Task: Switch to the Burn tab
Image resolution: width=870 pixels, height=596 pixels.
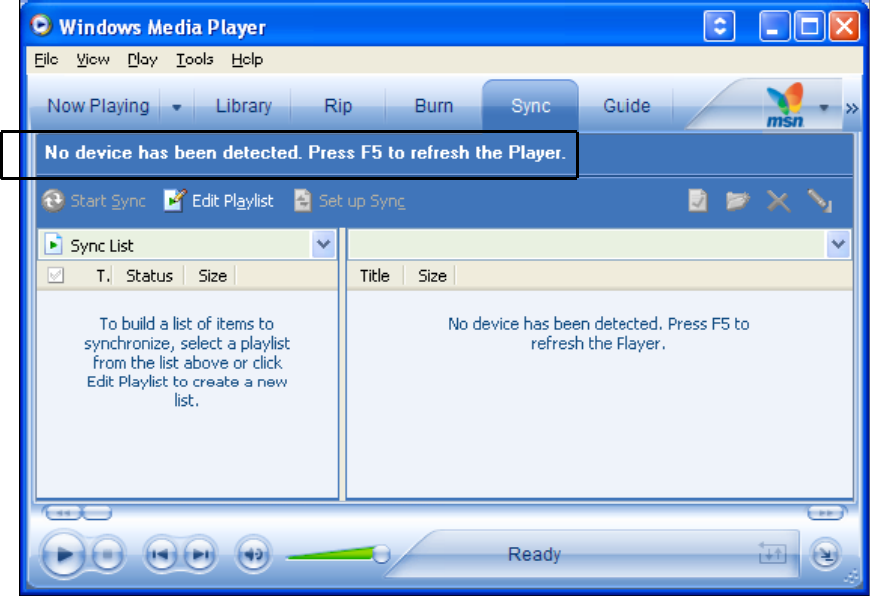Action: 434,105
